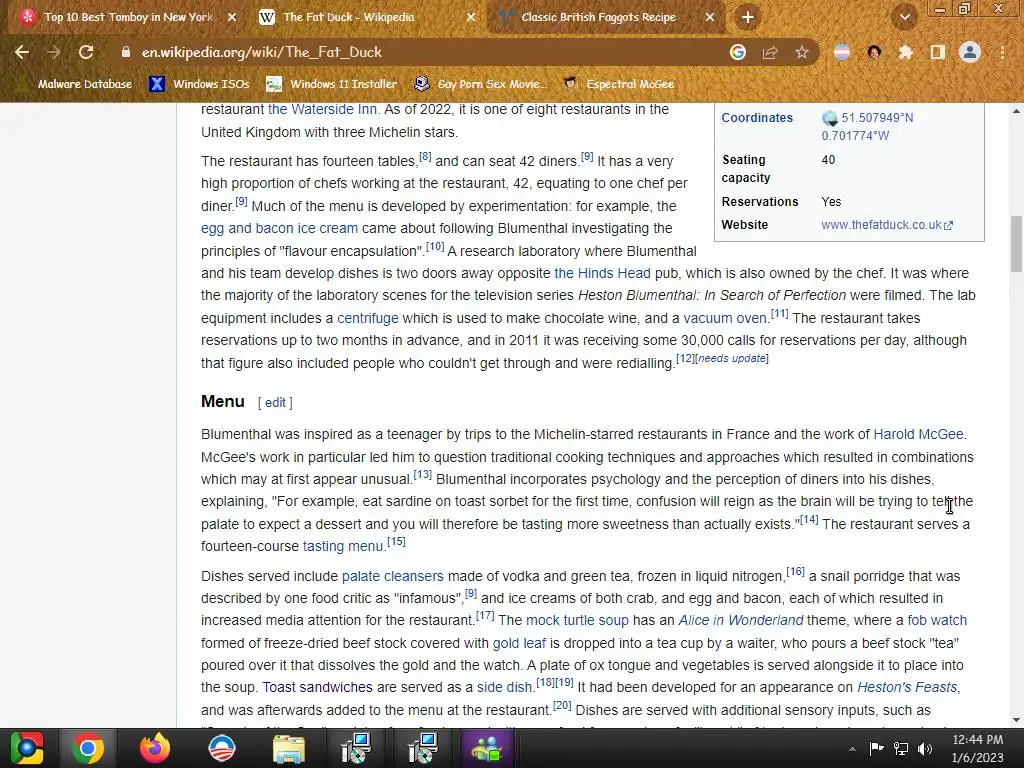The width and height of the screenshot is (1024, 768).
Task: Open Google icon in address bar
Action: tap(738, 52)
